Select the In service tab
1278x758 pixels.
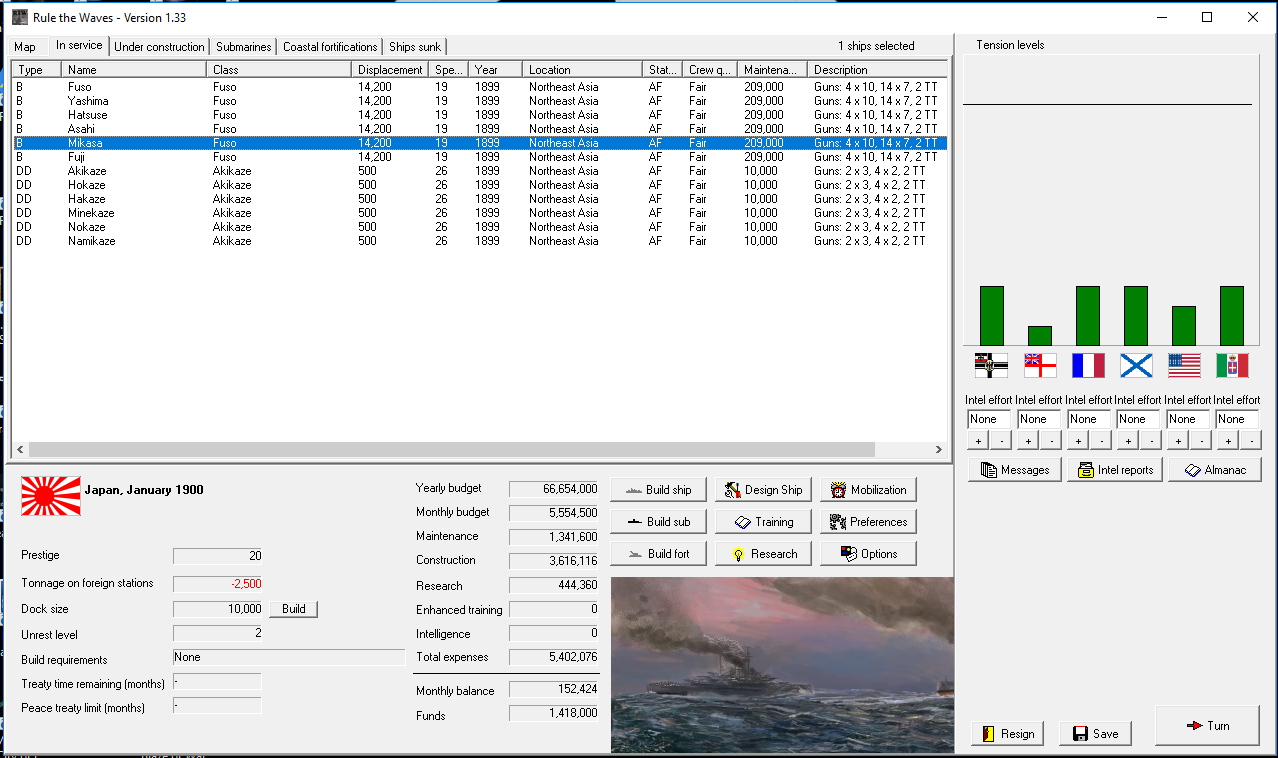[79, 45]
